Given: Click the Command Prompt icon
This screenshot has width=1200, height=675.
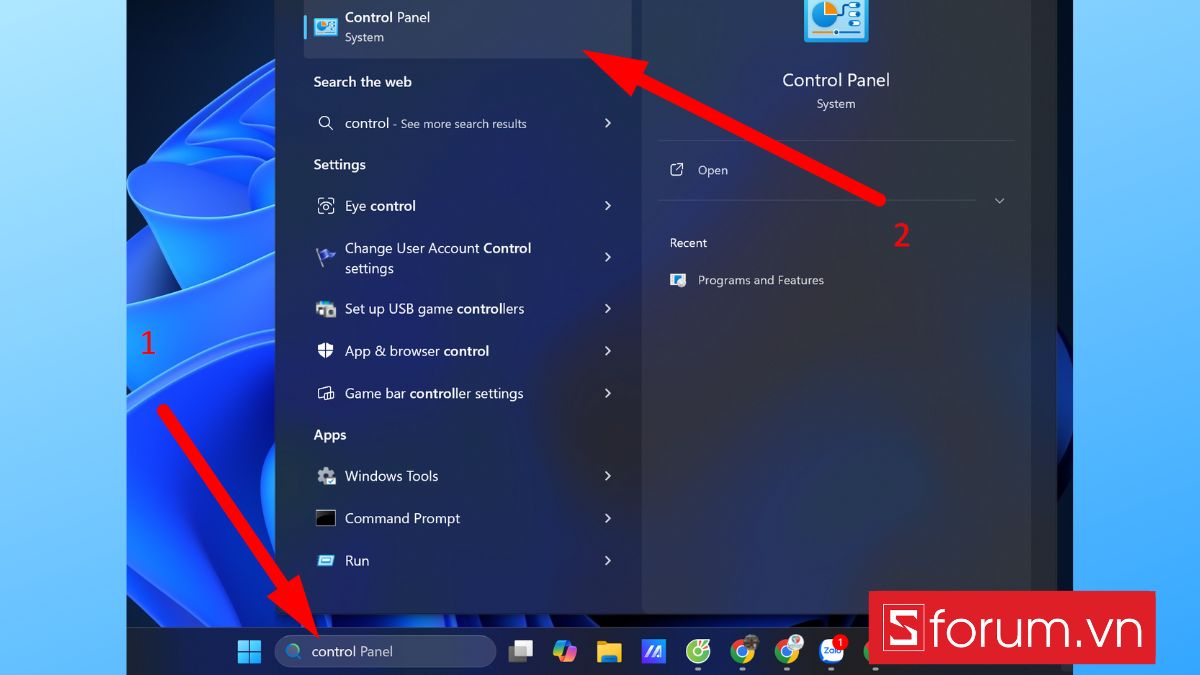Looking at the screenshot, I should [x=326, y=518].
